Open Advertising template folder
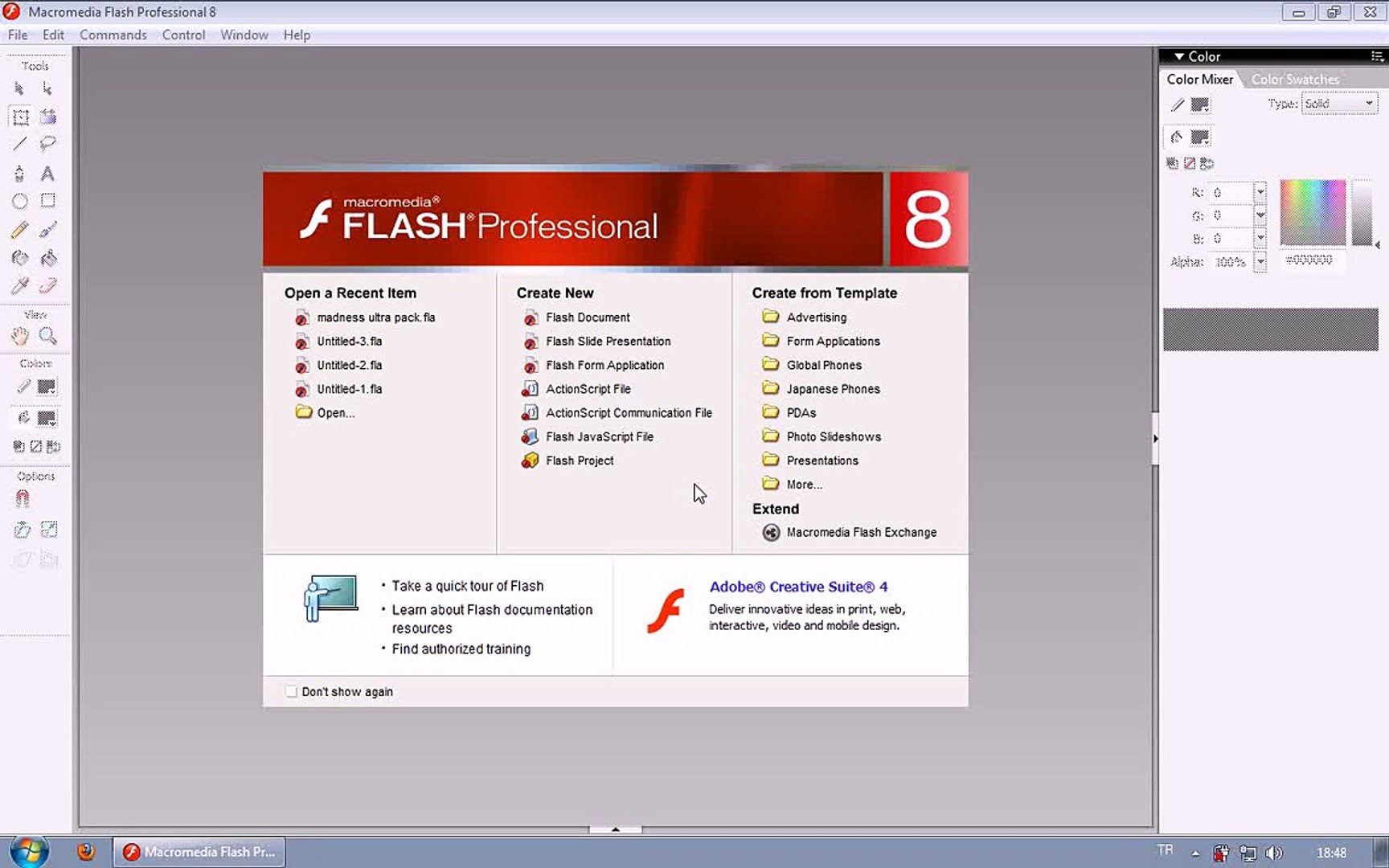The width and height of the screenshot is (1389, 868). pyautogui.click(x=816, y=317)
